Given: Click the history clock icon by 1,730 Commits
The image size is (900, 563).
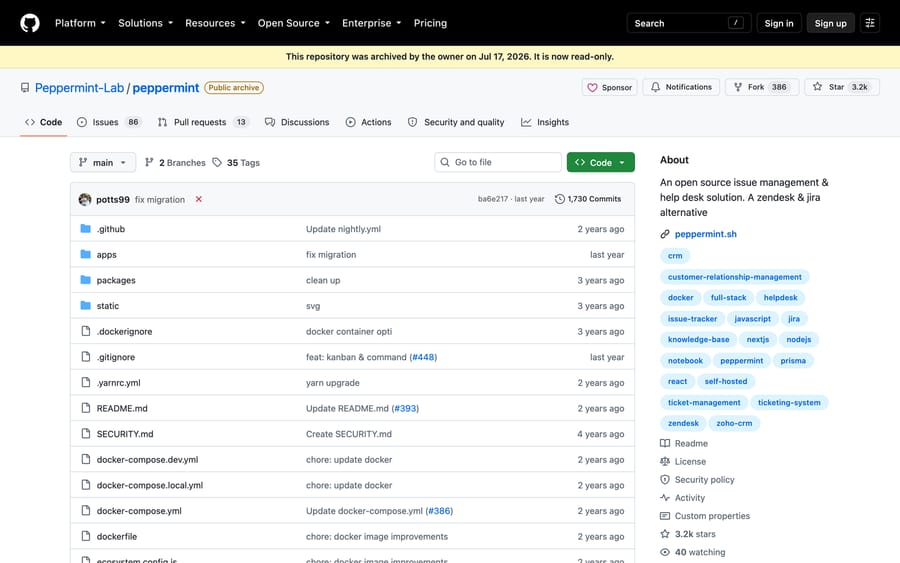Looking at the screenshot, I should [x=560, y=199].
